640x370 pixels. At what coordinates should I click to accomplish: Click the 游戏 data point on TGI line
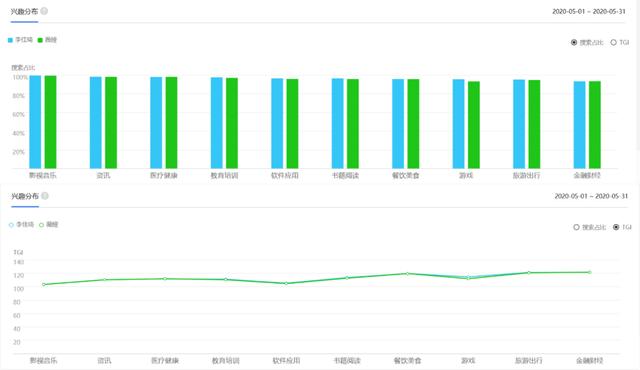tap(468, 278)
